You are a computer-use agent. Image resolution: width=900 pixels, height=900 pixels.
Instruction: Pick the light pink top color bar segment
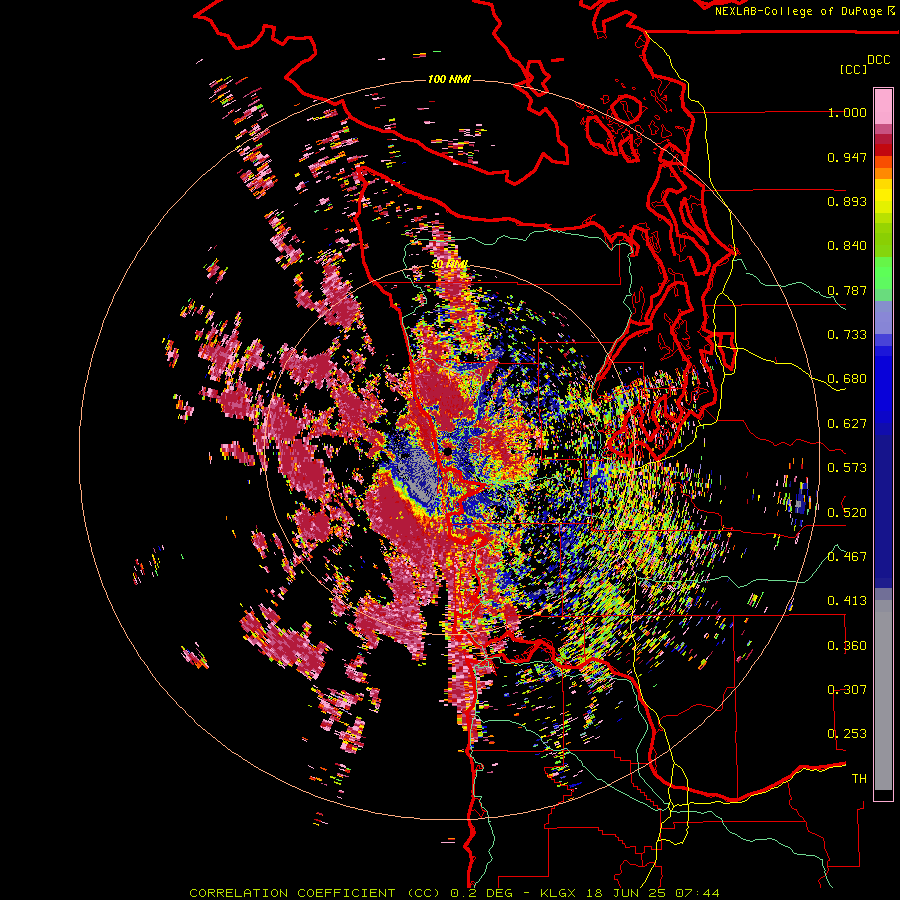(883, 106)
